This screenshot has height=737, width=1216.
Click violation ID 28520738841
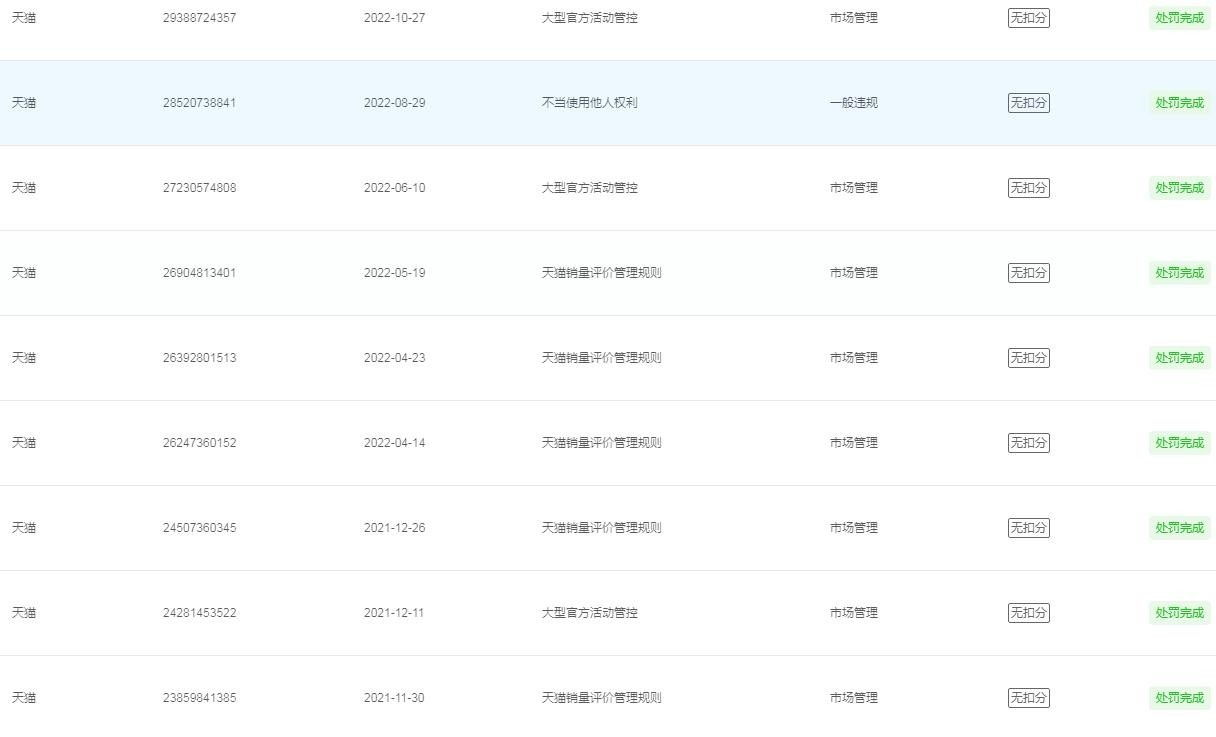pos(200,103)
